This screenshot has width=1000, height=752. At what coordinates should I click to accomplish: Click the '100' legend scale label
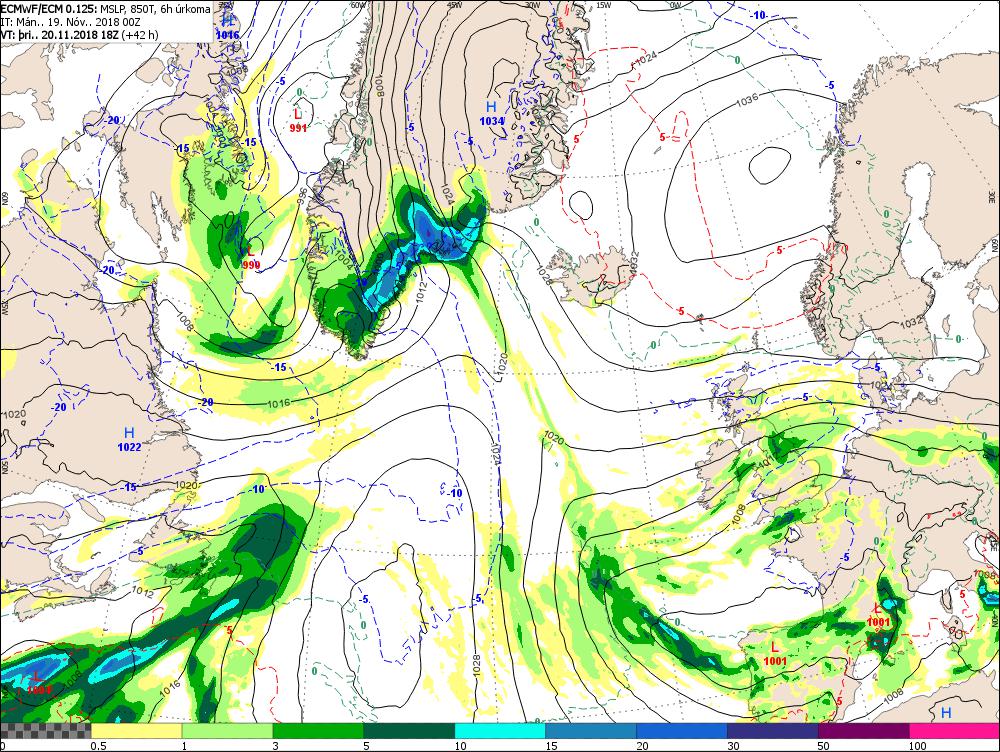pyautogui.click(x=917, y=746)
